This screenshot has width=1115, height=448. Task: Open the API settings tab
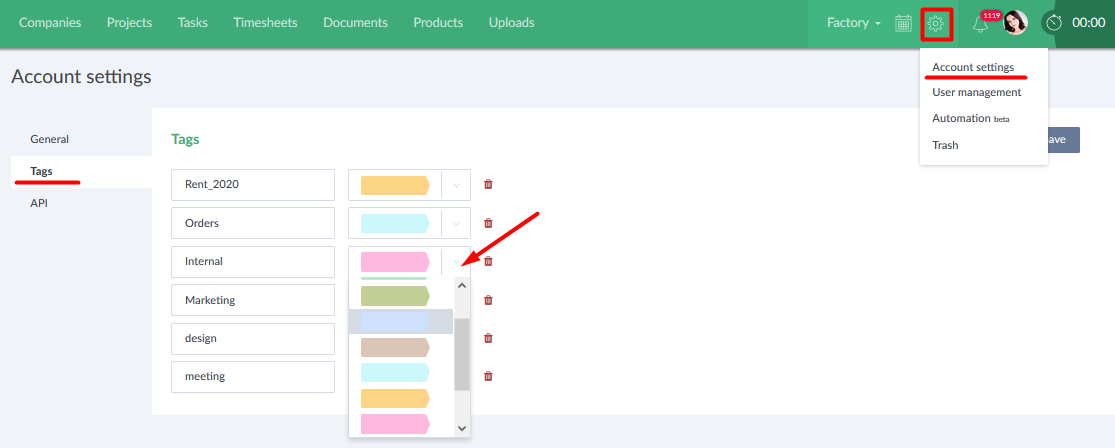(x=39, y=203)
